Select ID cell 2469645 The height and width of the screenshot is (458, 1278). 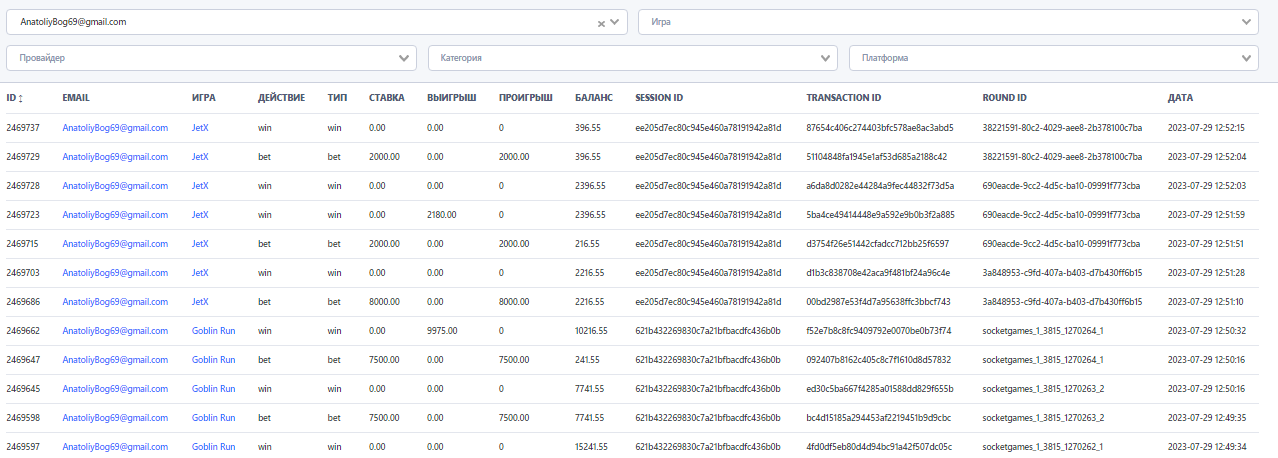(x=23, y=389)
